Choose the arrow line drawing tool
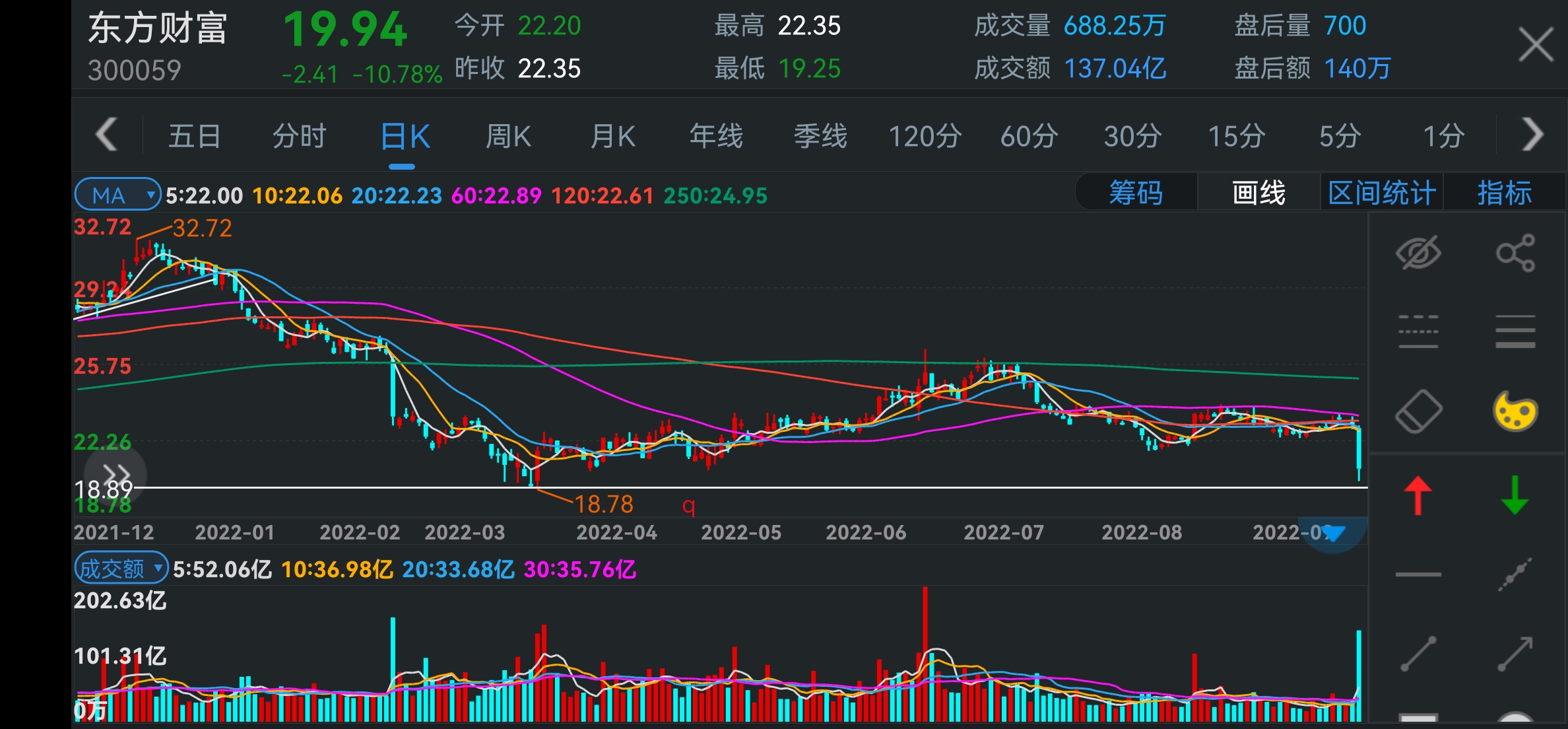 tap(1515, 654)
